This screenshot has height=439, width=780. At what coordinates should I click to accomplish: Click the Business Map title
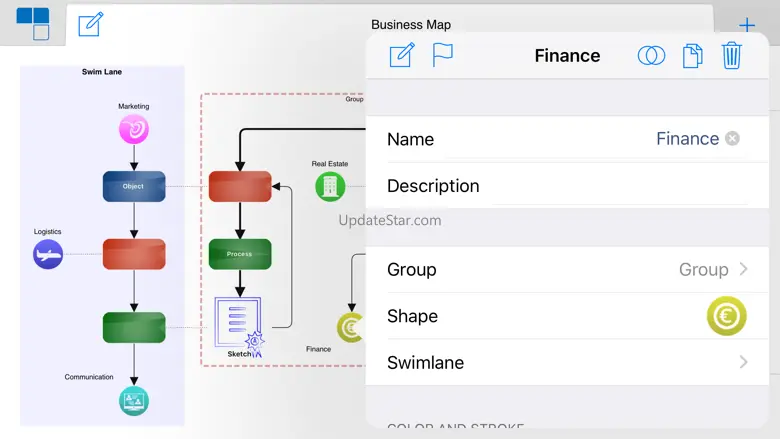tap(411, 24)
